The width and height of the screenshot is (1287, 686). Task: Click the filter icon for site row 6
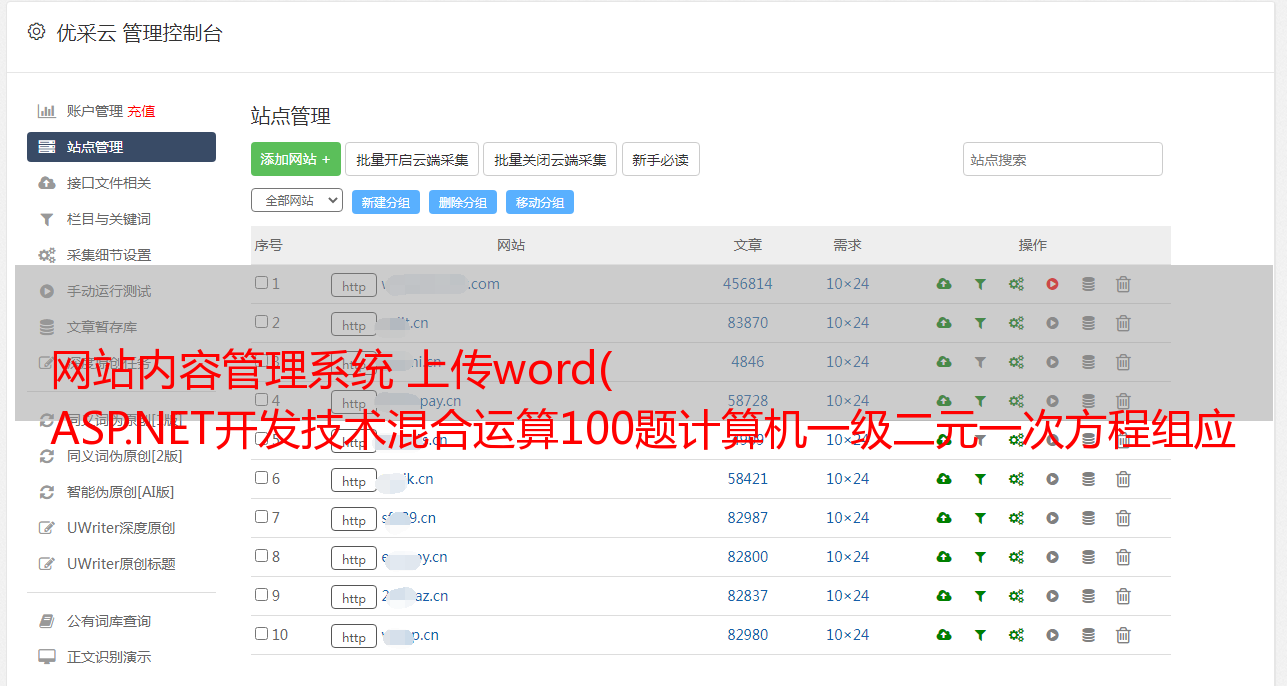coord(980,479)
